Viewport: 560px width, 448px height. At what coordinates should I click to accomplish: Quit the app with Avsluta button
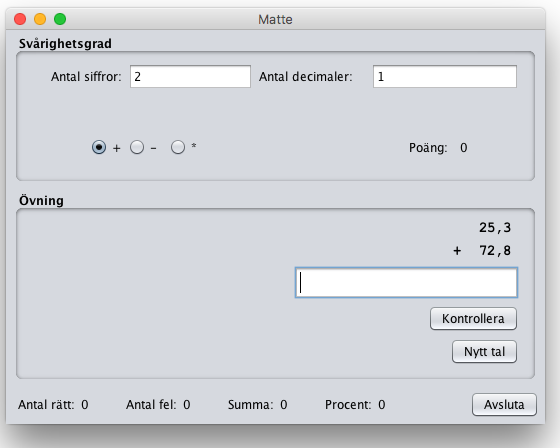[504, 404]
